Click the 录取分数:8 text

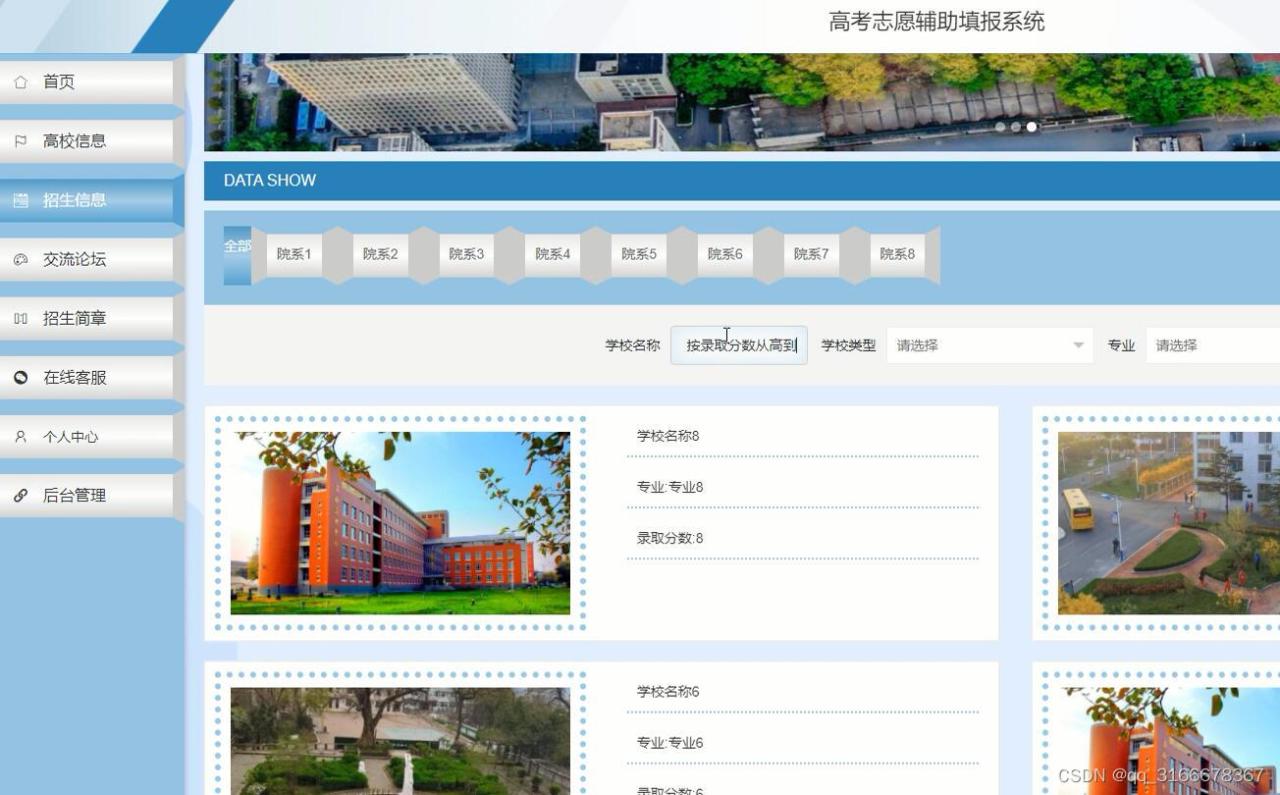[x=670, y=538]
